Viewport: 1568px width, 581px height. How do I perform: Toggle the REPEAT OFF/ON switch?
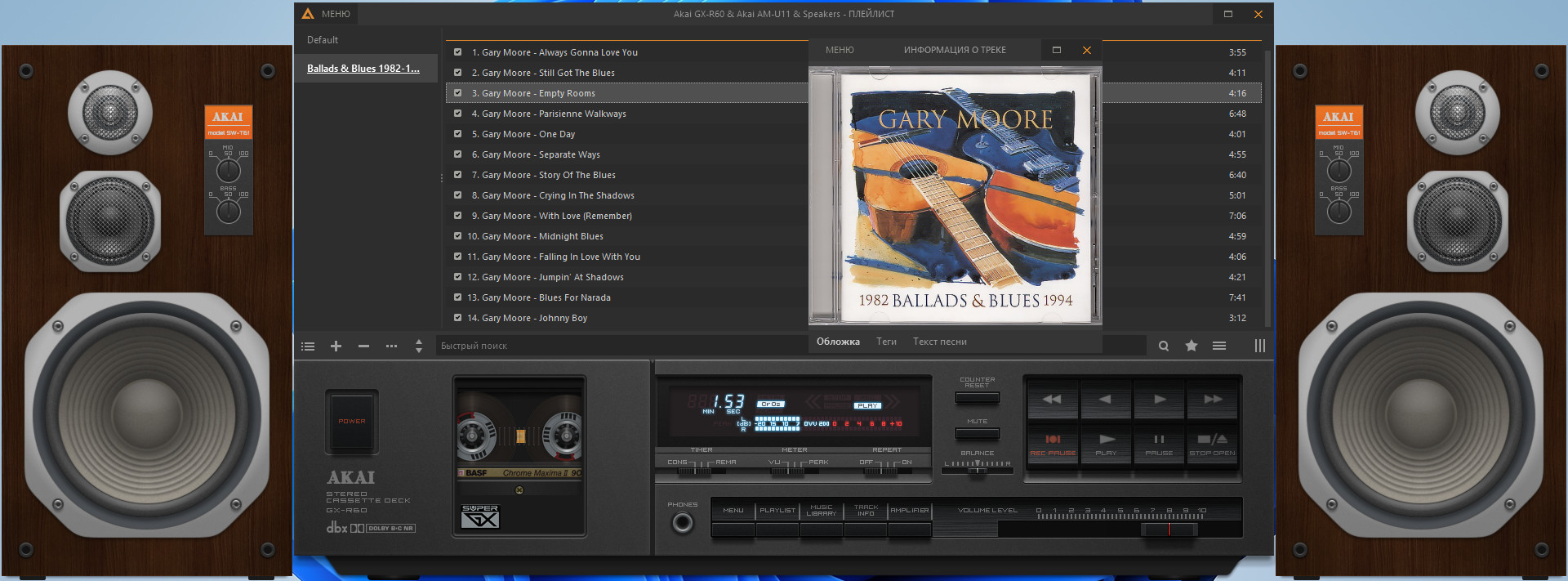pos(880,471)
